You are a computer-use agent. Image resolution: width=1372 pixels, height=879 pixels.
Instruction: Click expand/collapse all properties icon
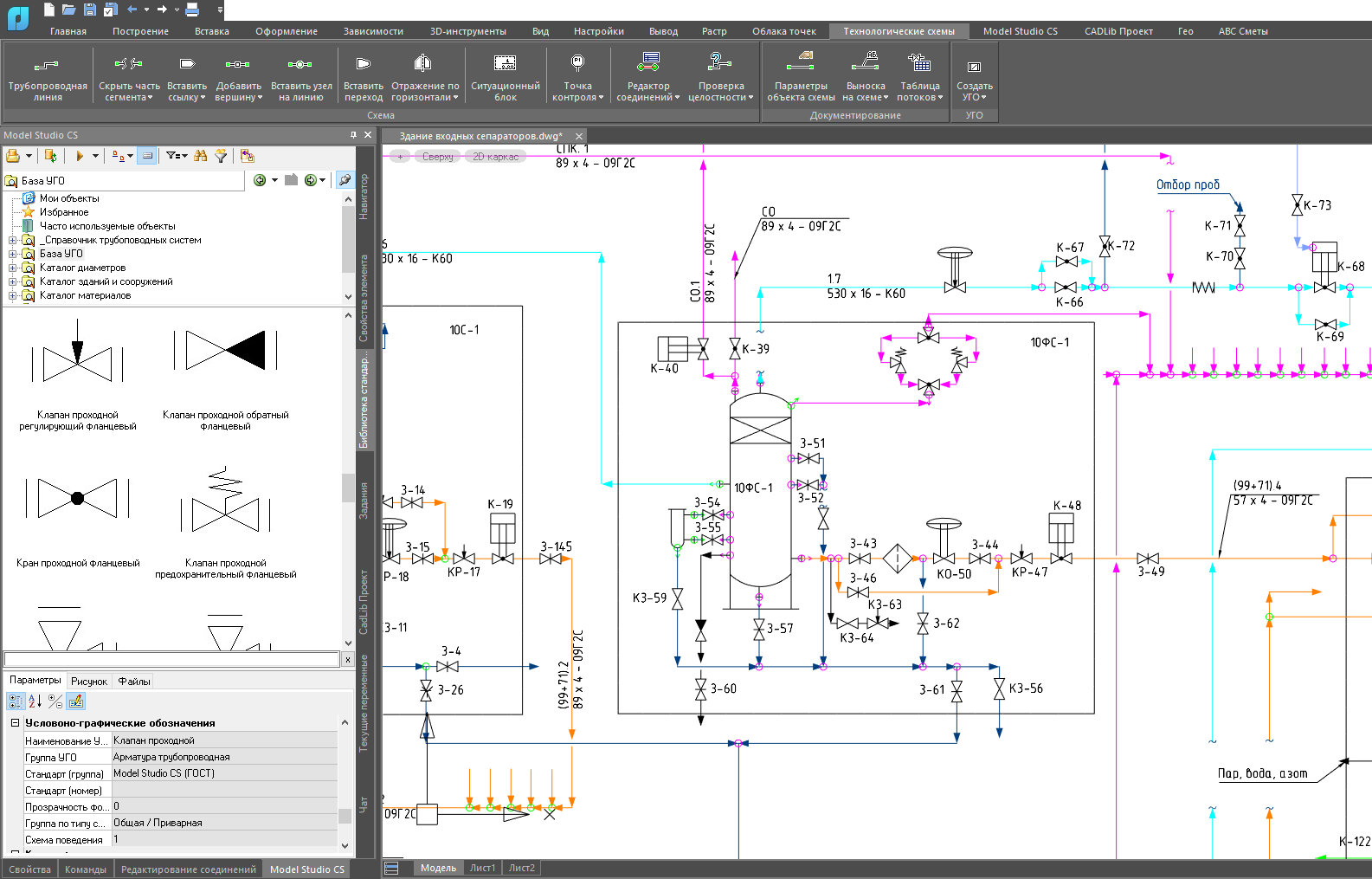click(x=55, y=701)
